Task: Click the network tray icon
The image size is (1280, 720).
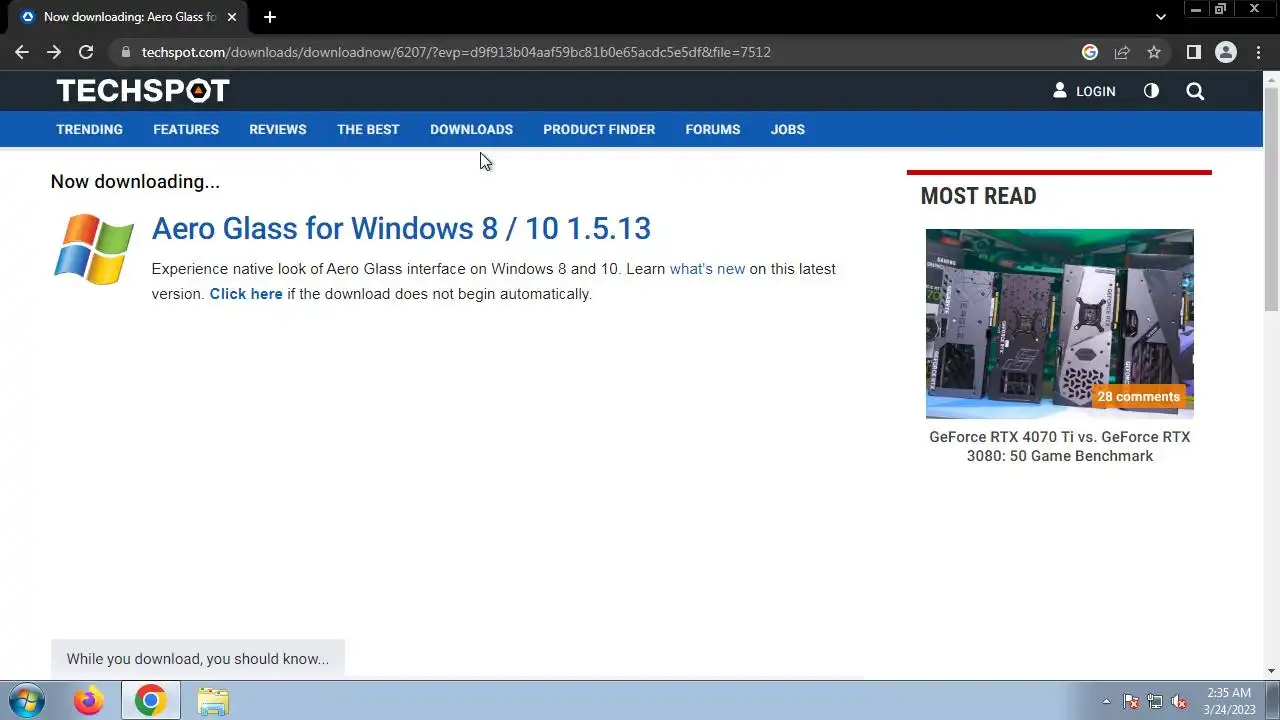Action: [x=1155, y=701]
